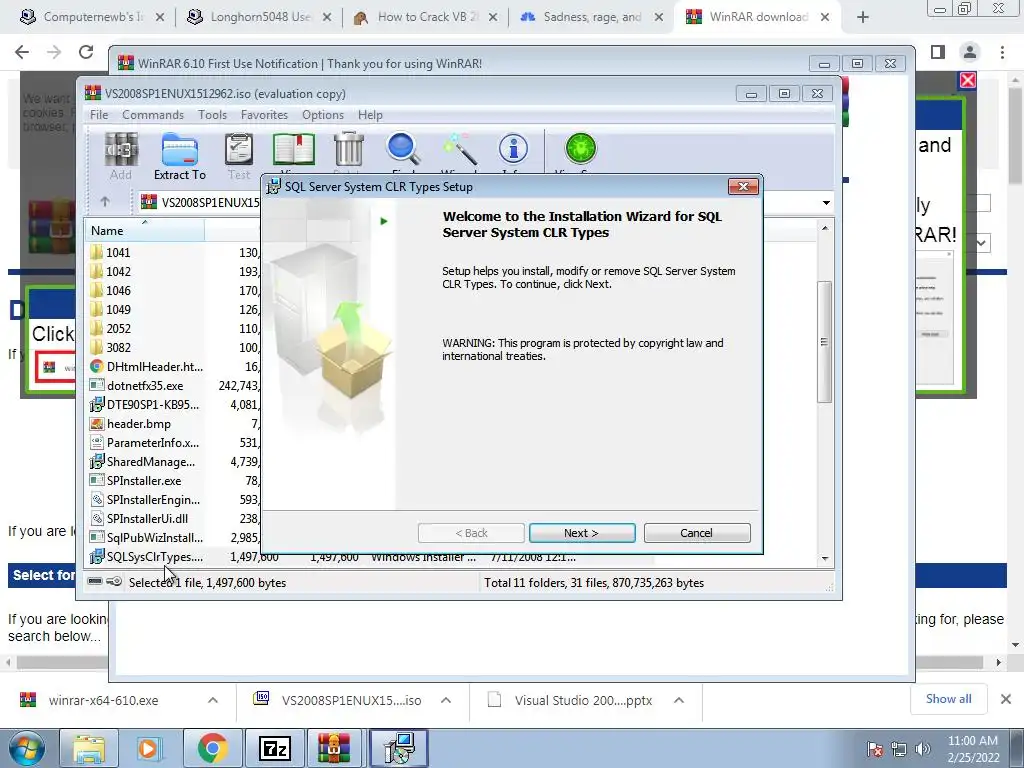Screen dimensions: 1024x768
Task: Click the volume speaker tray icon
Action: pos(923,749)
